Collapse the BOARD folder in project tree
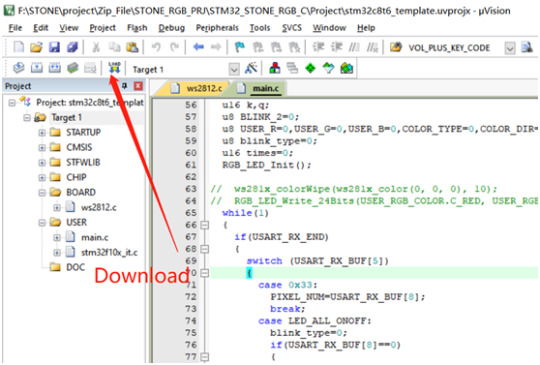 (x=42, y=192)
